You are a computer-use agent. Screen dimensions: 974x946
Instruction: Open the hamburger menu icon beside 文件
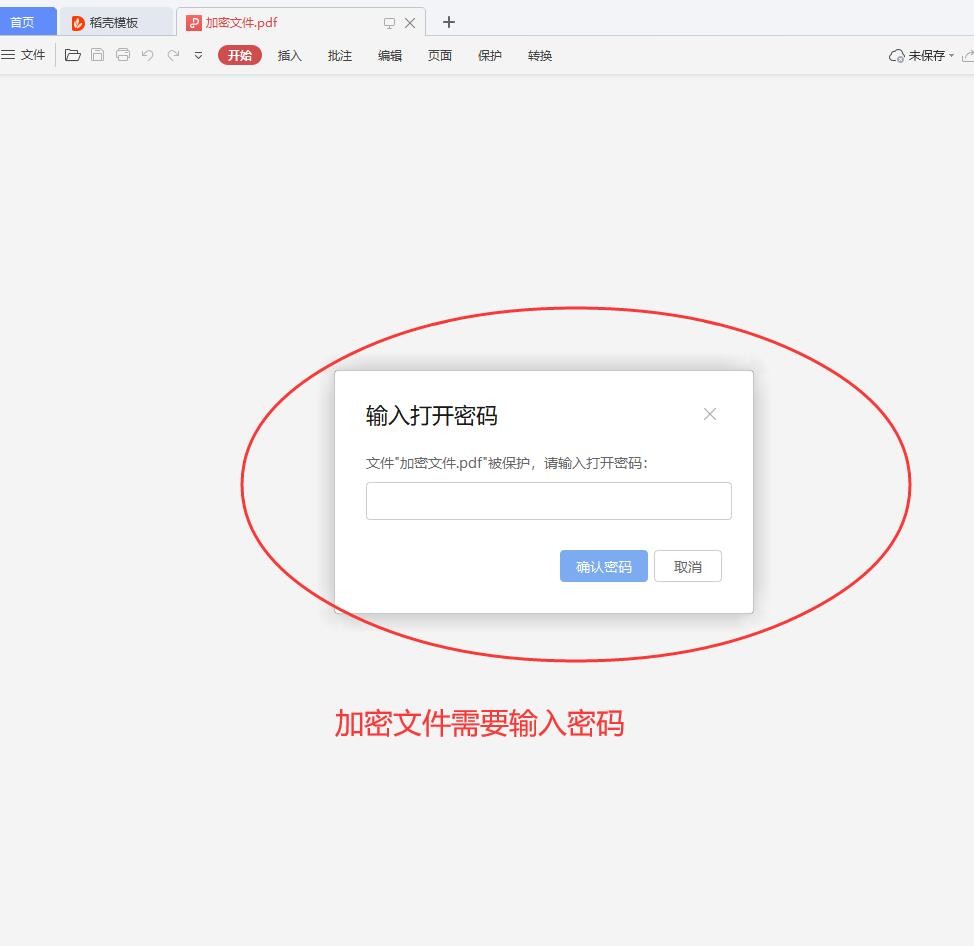8,55
